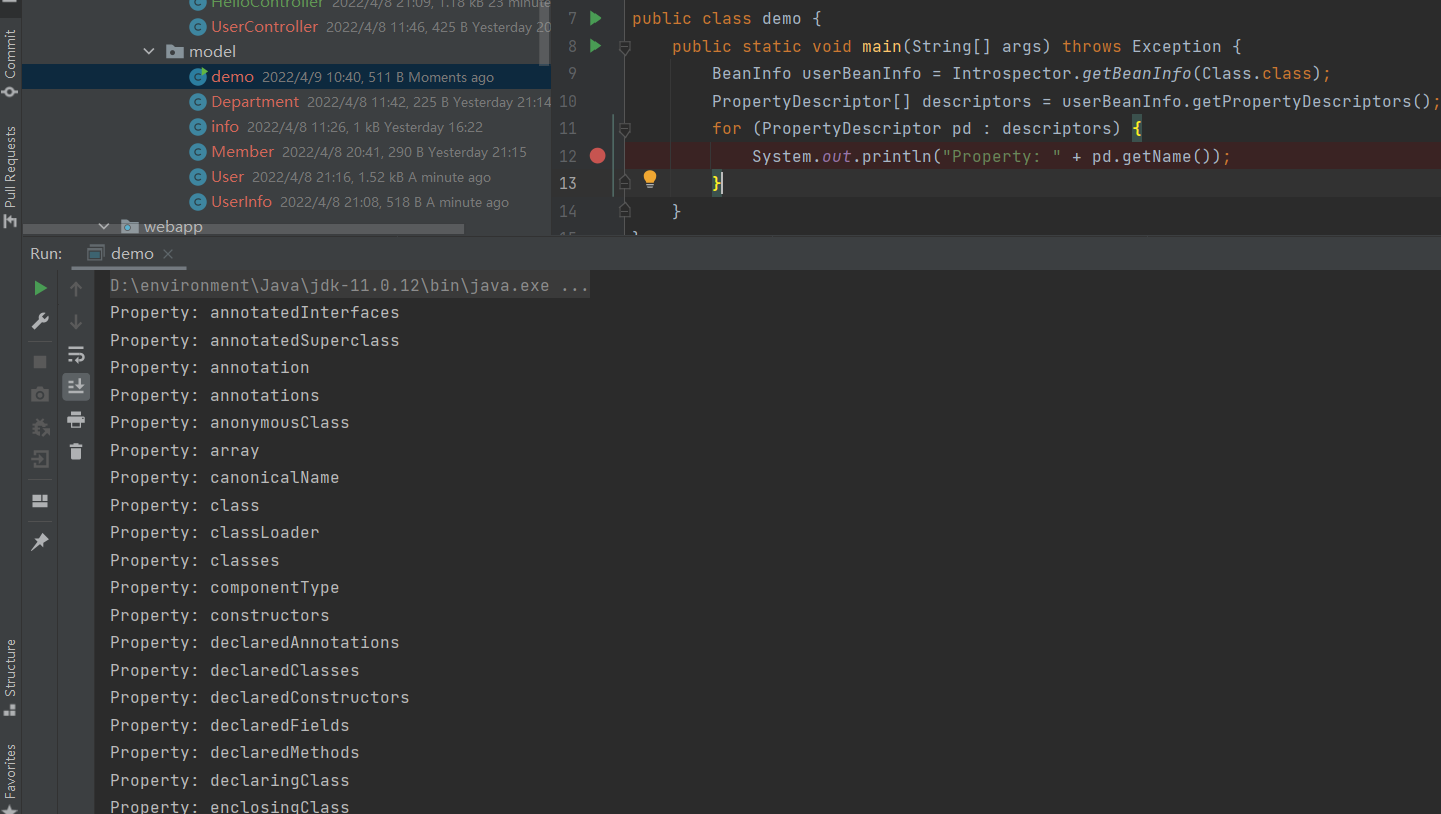Viewport: 1441px width, 814px height.
Task: Click the lightbulb quick-fix icon
Action: pyautogui.click(x=650, y=179)
